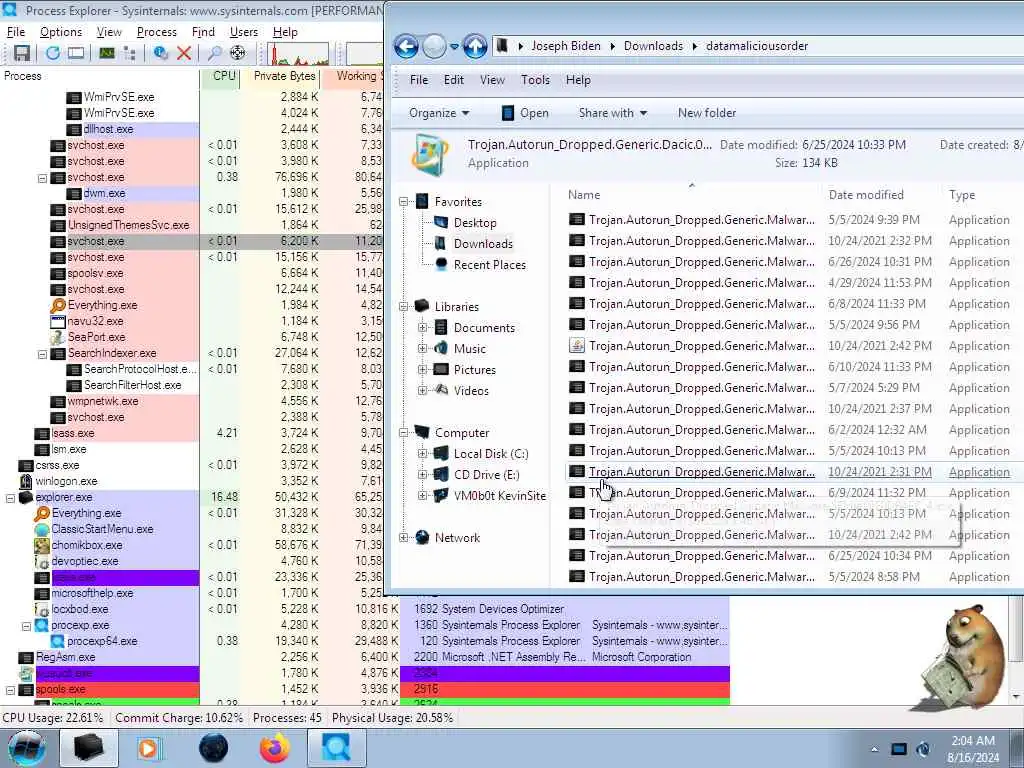The image size is (1024, 768).
Task: Click the Windows Start orb
Action: [26, 748]
